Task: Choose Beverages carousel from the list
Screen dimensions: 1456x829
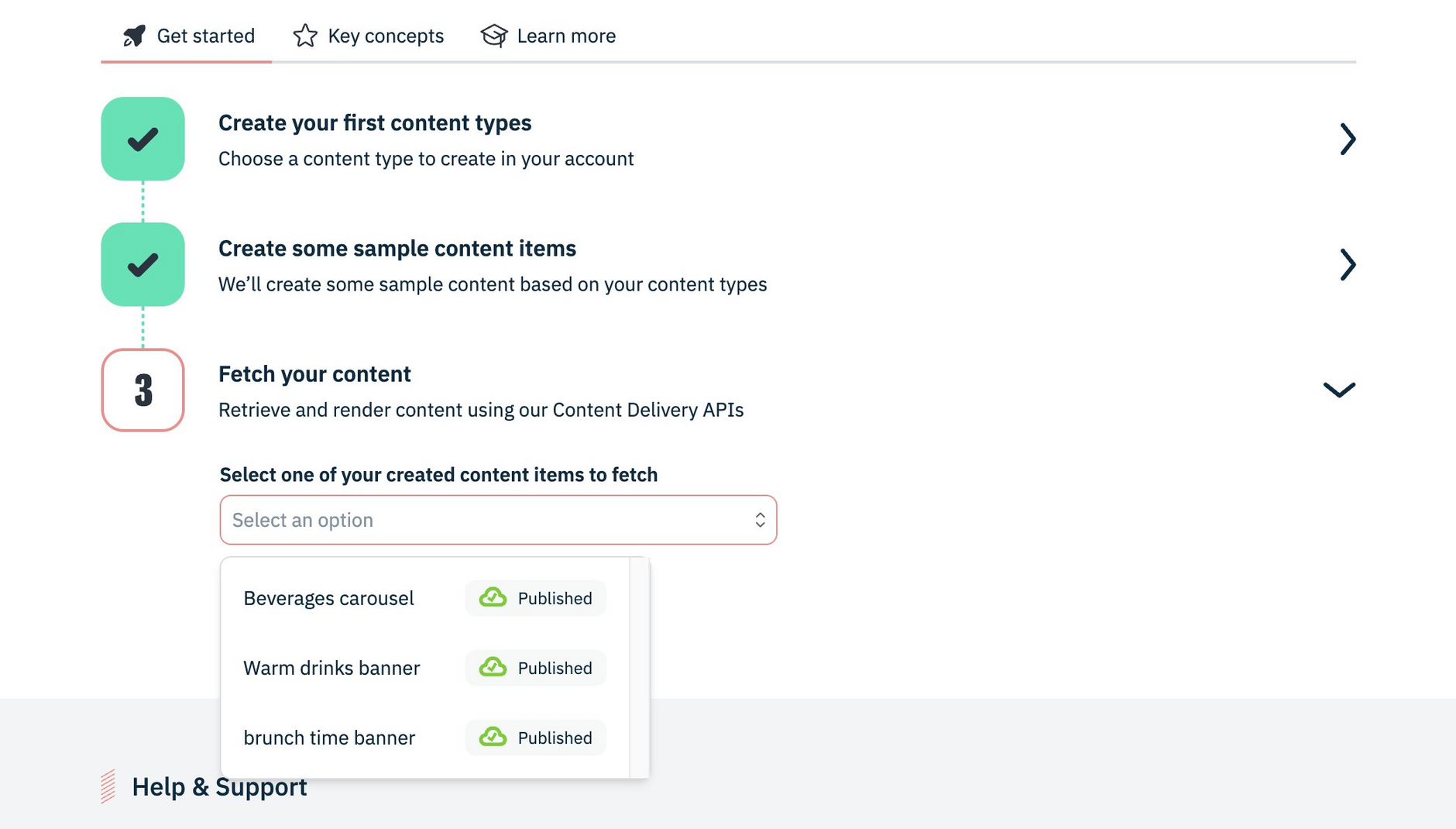Action: tap(329, 598)
